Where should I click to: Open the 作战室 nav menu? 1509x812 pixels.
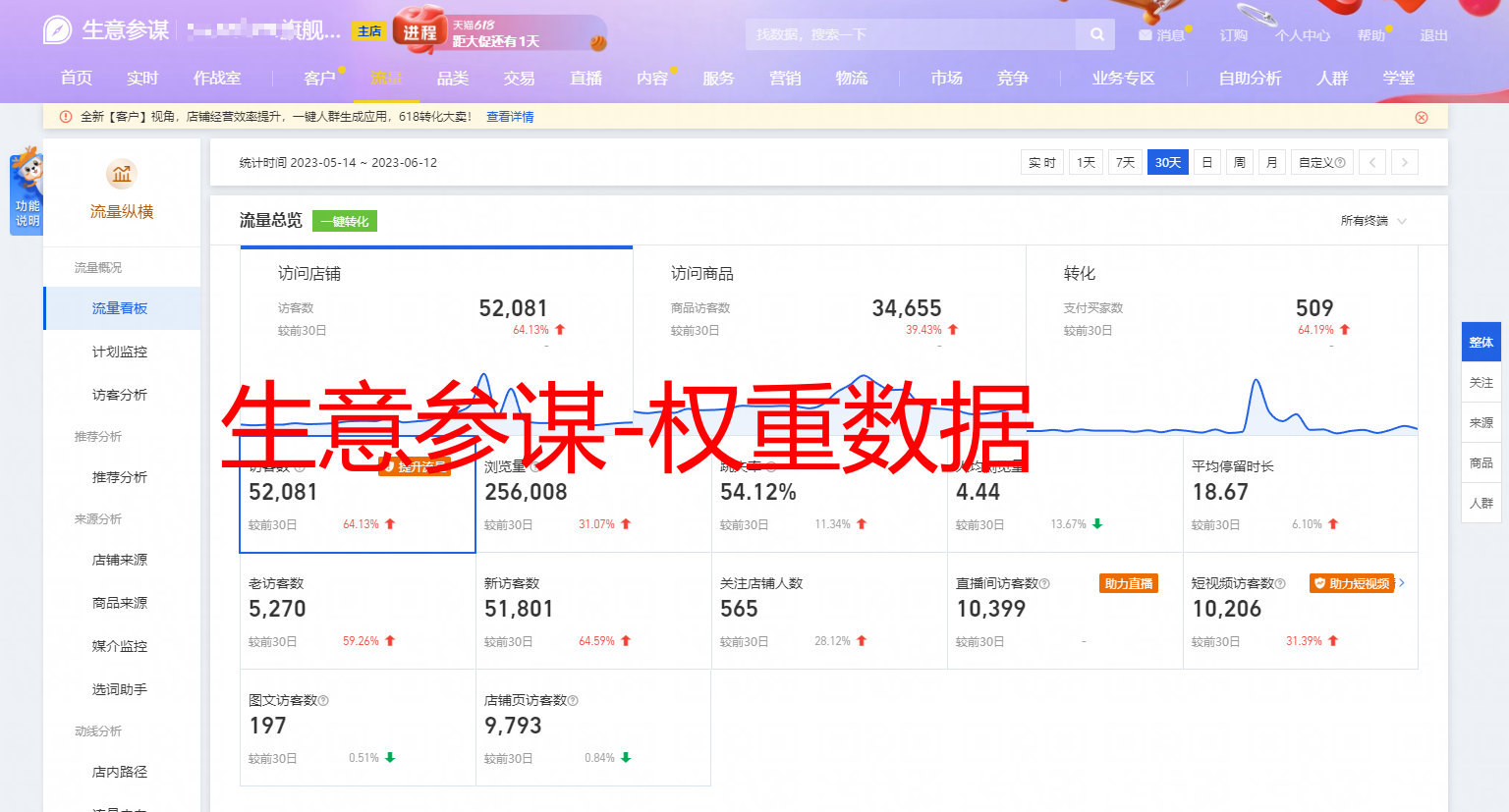click(x=217, y=78)
